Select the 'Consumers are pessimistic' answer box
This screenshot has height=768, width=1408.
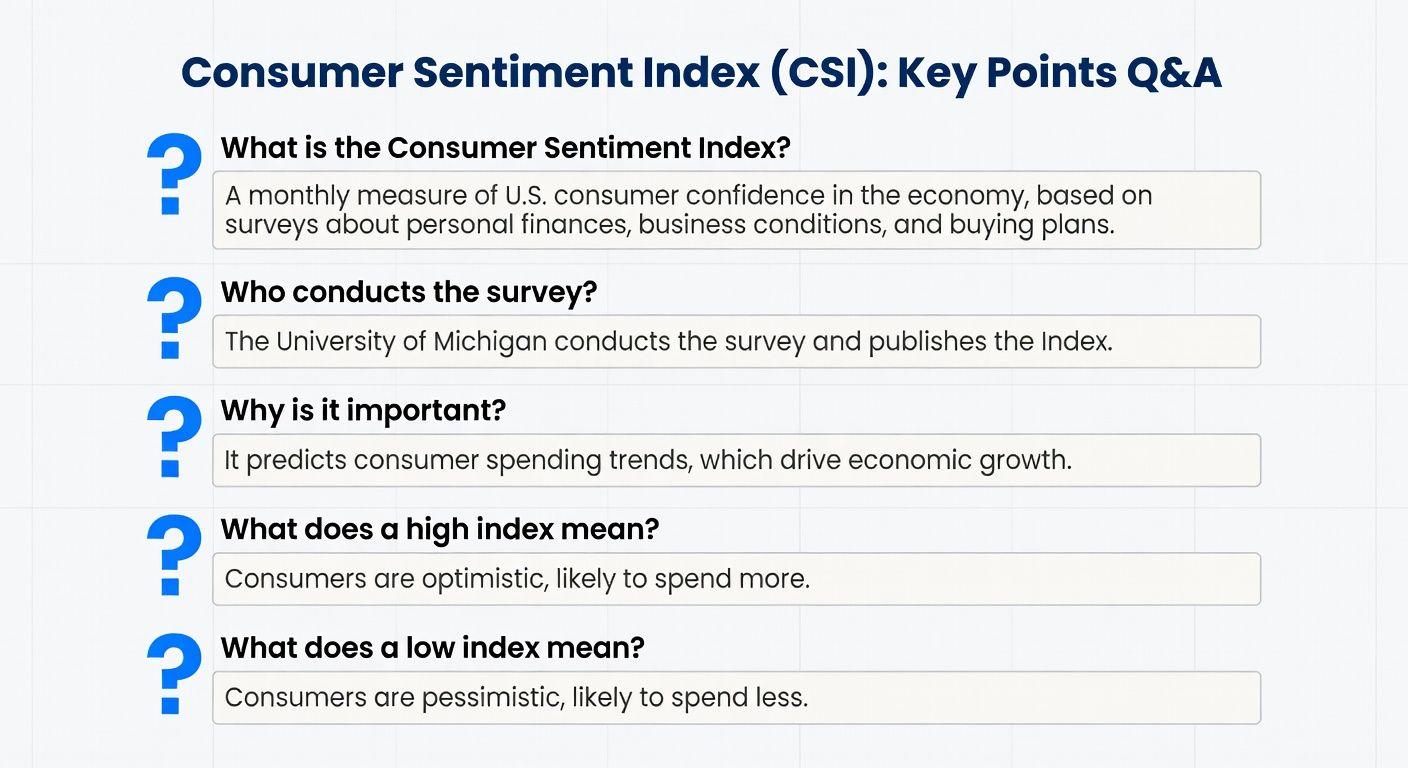click(x=736, y=698)
